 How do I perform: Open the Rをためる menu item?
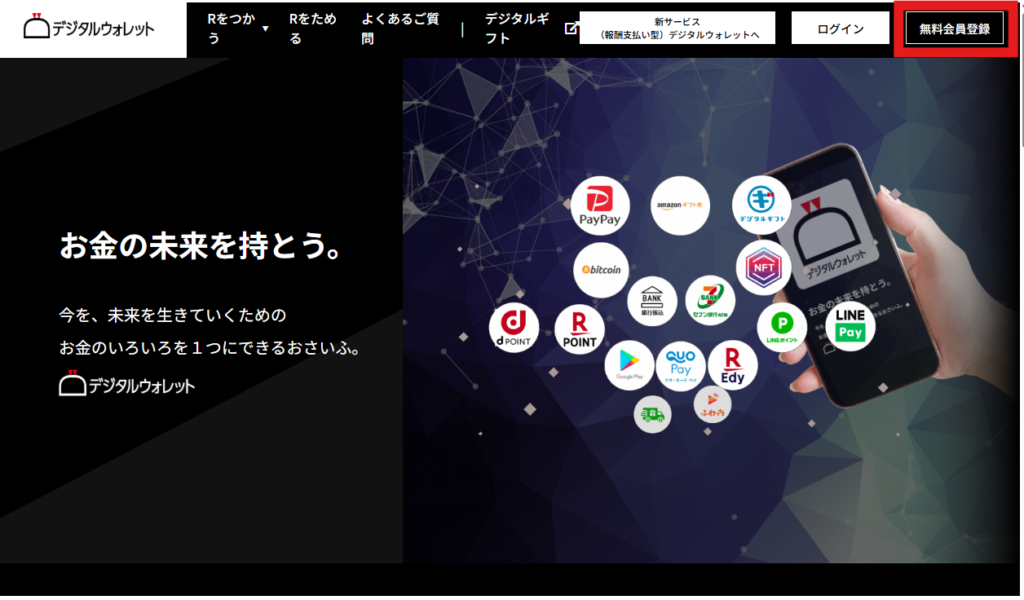click(x=313, y=29)
